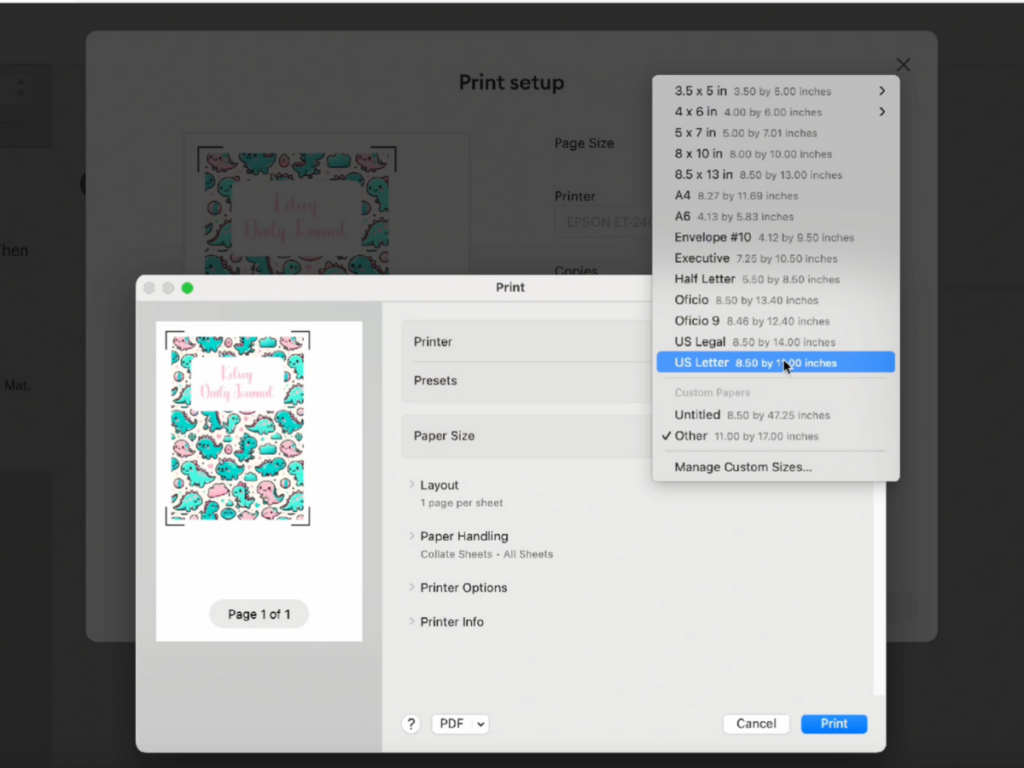1024x768 pixels.
Task: Select Oficio 9 paper size
Action: point(775,321)
